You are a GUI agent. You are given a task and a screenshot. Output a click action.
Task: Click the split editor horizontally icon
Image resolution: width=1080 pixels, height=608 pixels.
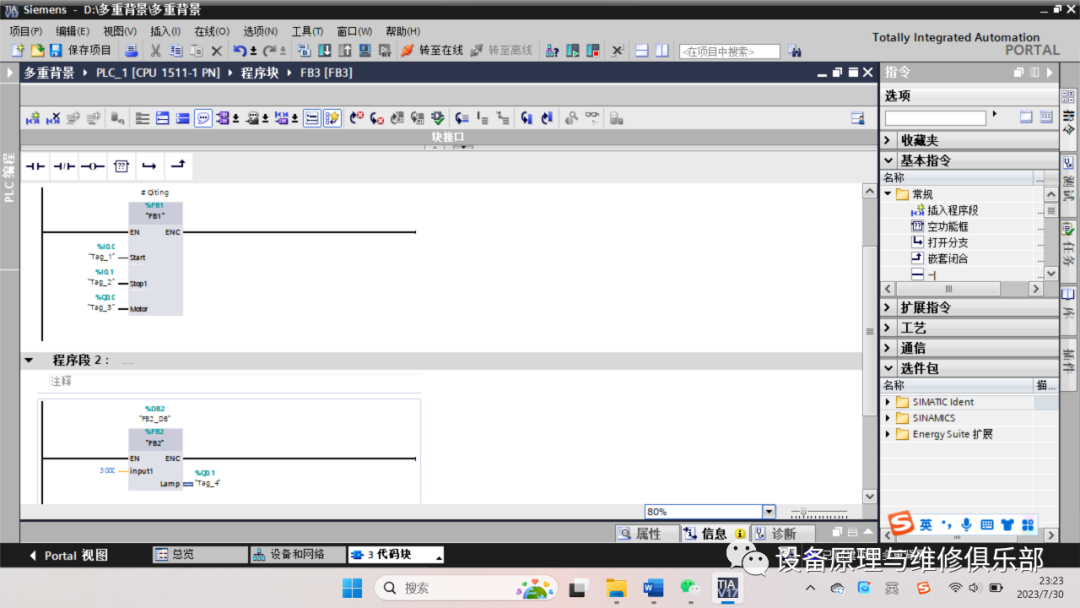pyautogui.click(x=642, y=50)
